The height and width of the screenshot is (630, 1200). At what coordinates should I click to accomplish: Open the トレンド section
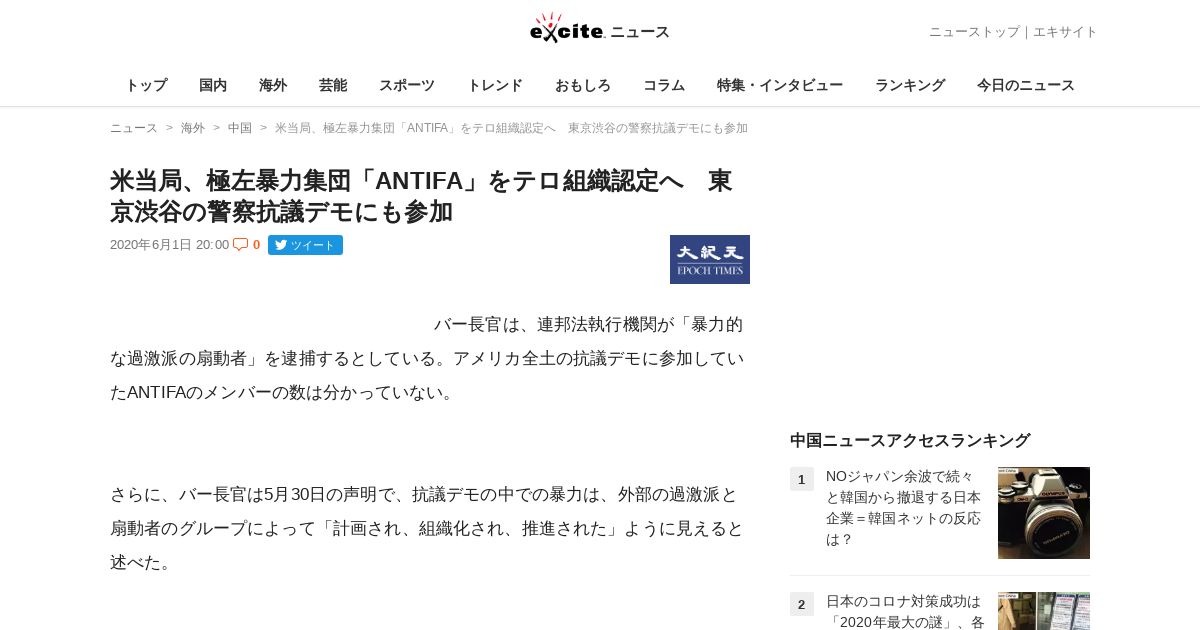point(495,85)
